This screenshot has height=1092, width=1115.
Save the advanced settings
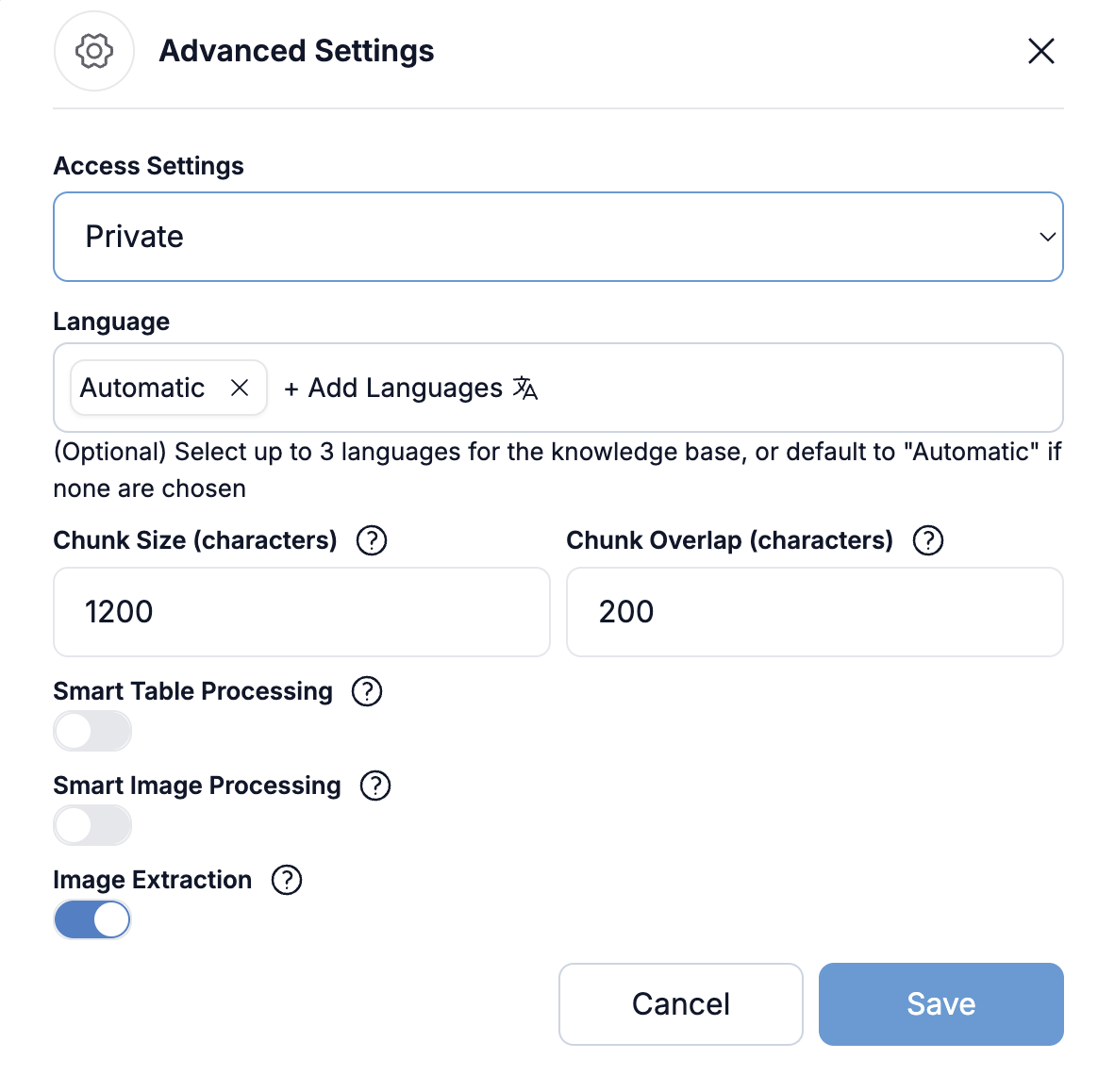(940, 1004)
